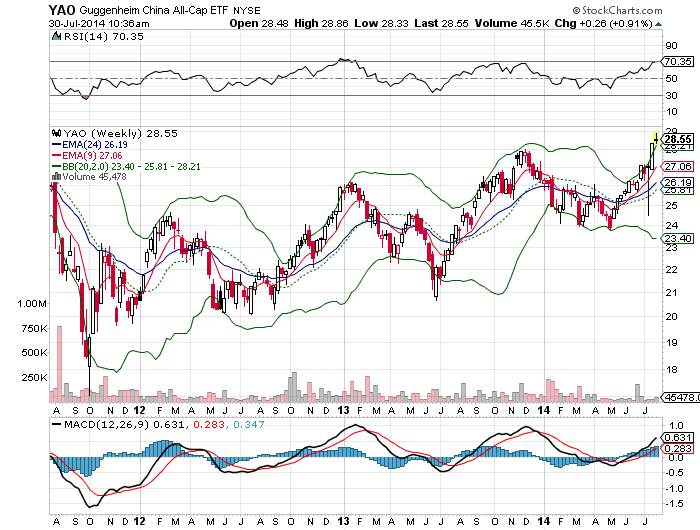Click the yellow-highlighted latest weekly candle
The height and width of the screenshot is (530, 700).
[x=655, y=139]
